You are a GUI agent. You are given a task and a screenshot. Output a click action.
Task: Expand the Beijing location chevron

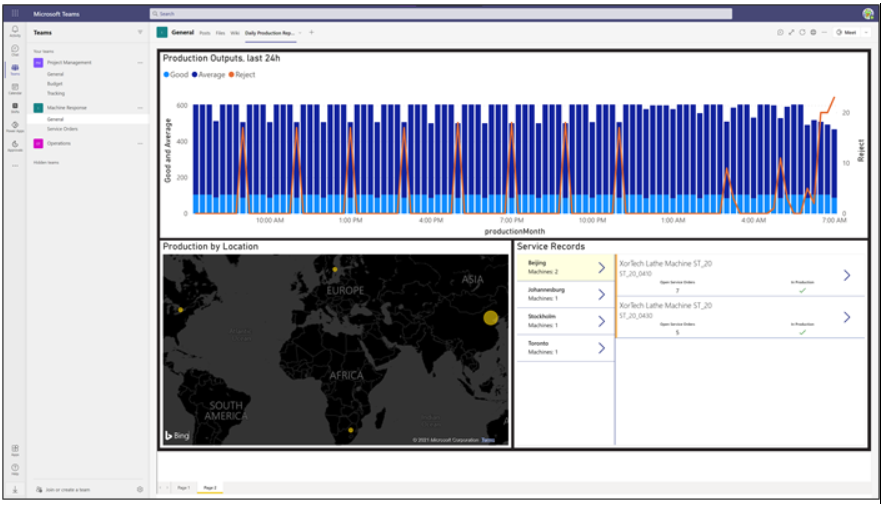[x=601, y=267]
